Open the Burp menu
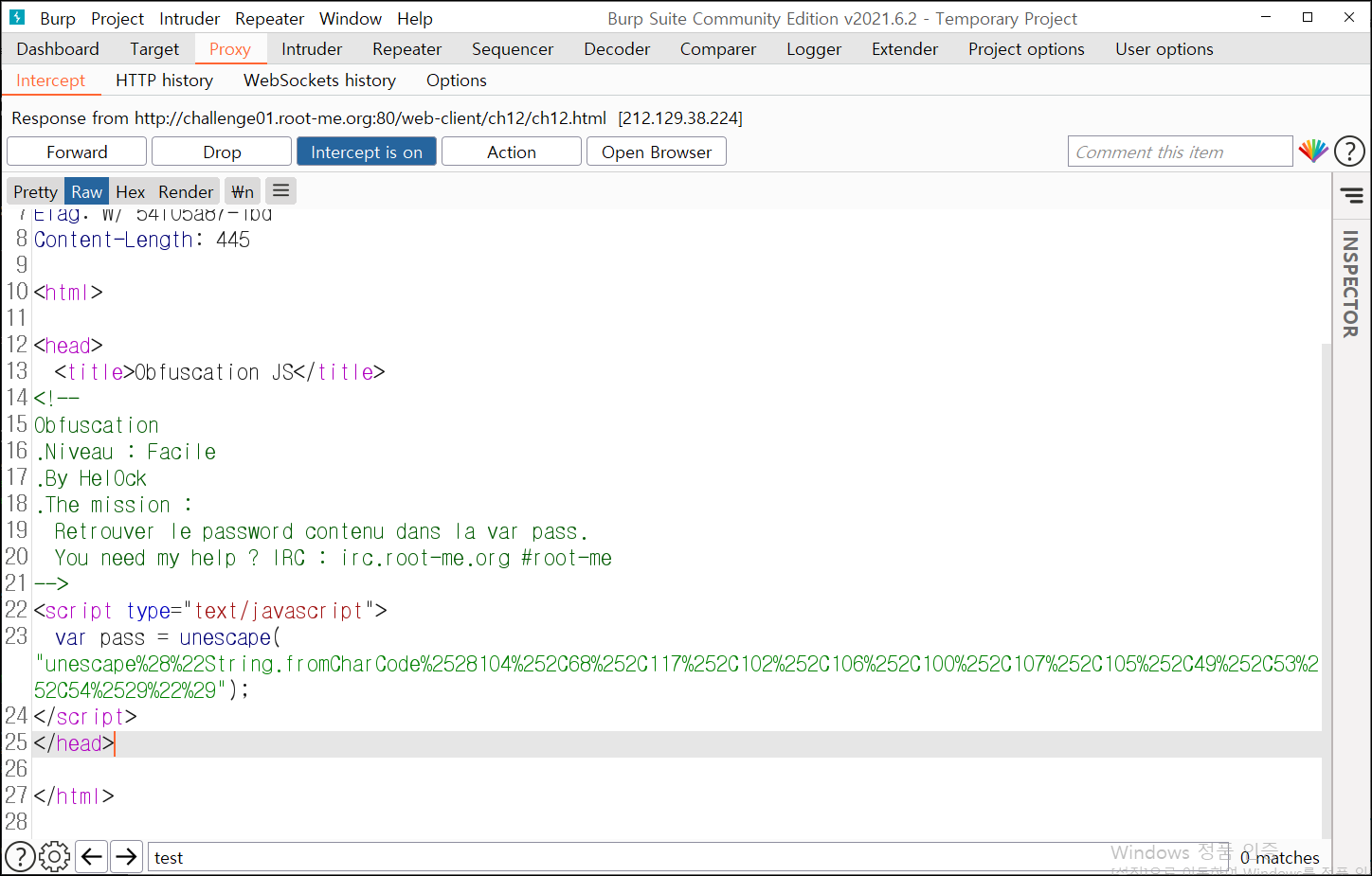The image size is (1372, 876). [58, 18]
